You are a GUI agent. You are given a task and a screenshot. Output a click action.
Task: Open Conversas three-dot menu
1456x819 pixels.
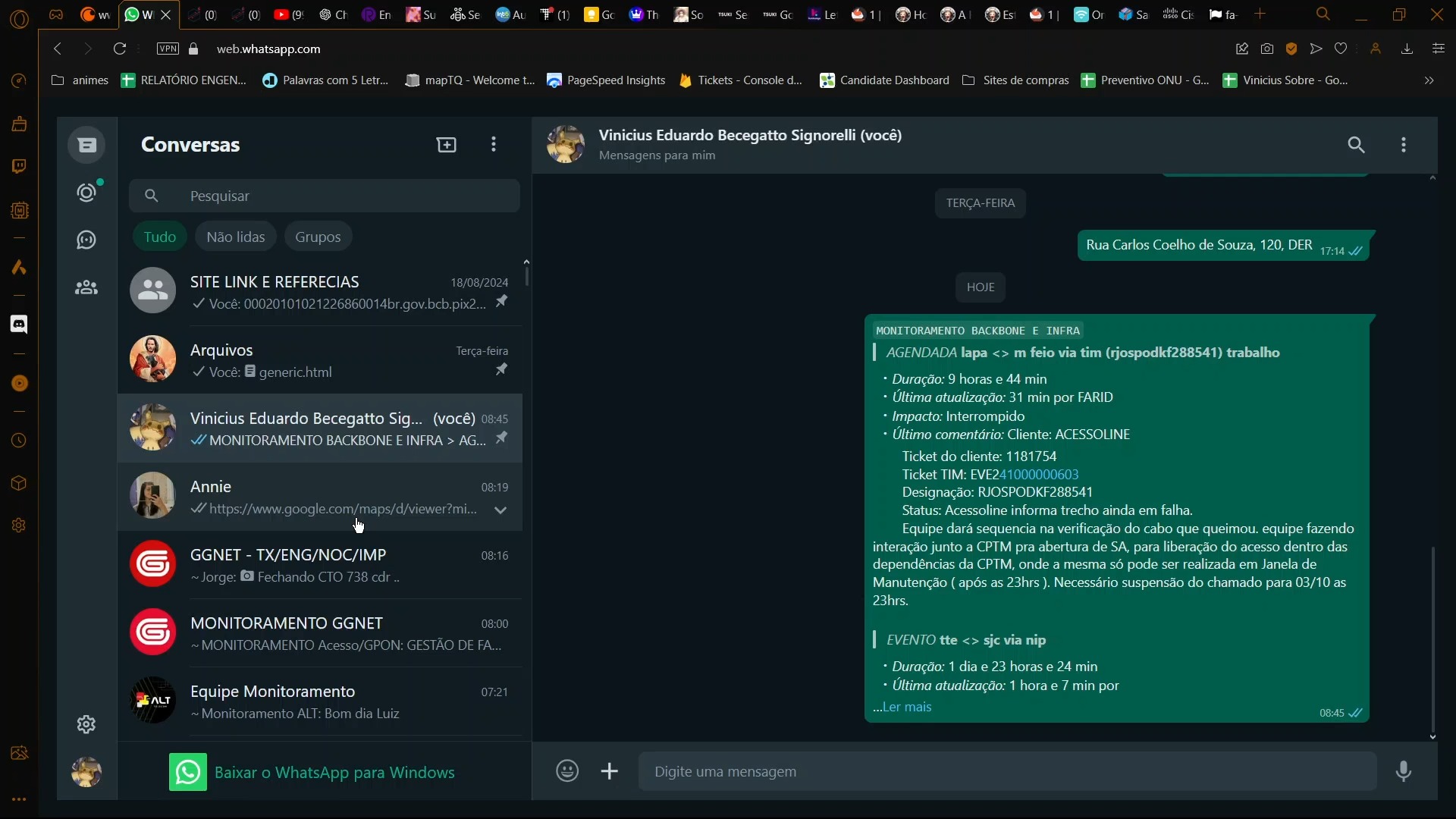click(494, 145)
